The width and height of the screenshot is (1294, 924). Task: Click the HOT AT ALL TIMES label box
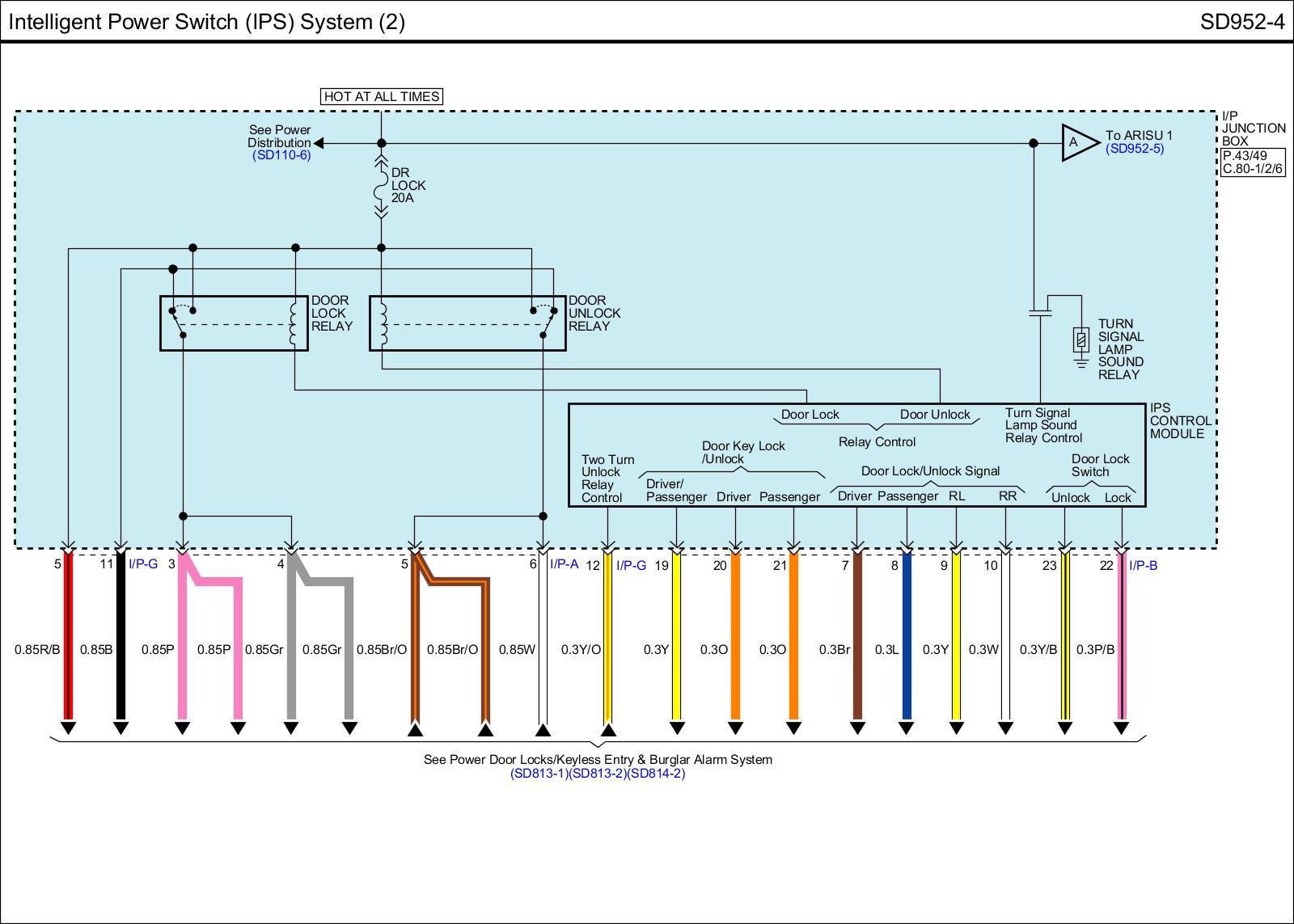click(x=382, y=96)
